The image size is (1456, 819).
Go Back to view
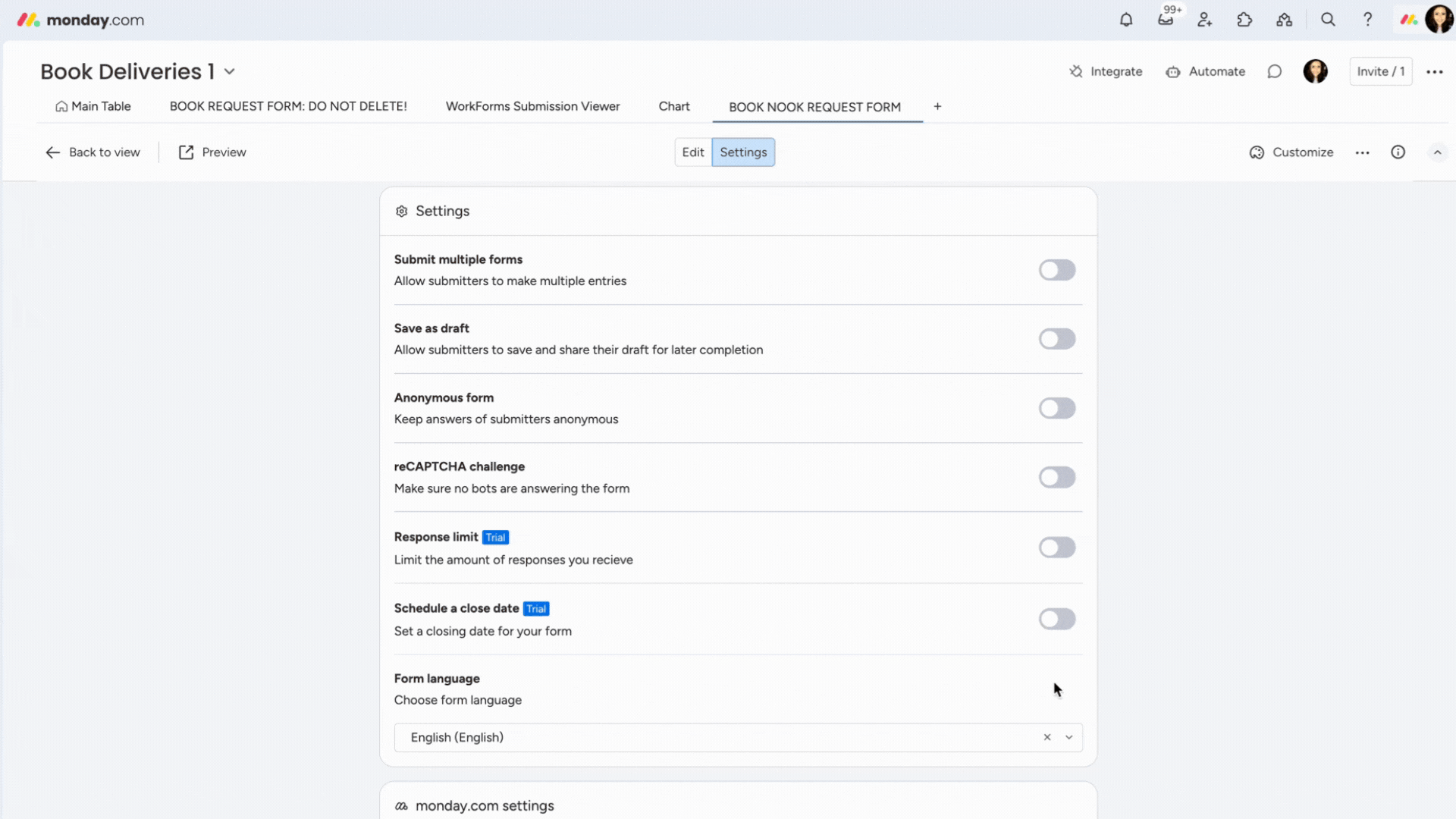(93, 152)
